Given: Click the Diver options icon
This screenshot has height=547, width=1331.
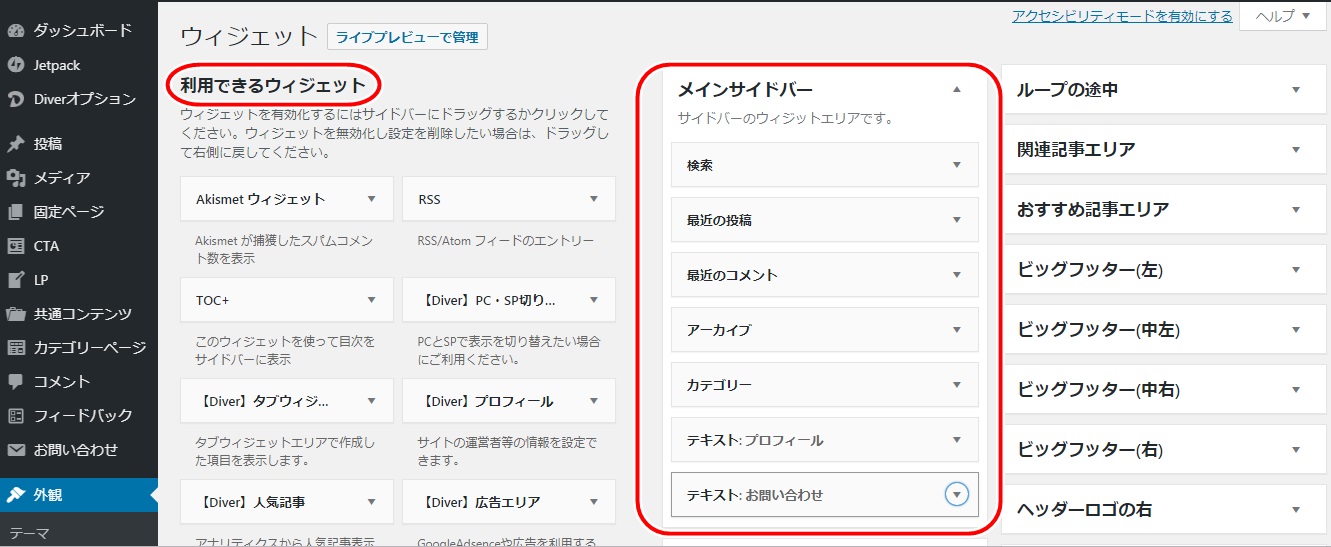Looking at the screenshot, I should pos(16,99).
